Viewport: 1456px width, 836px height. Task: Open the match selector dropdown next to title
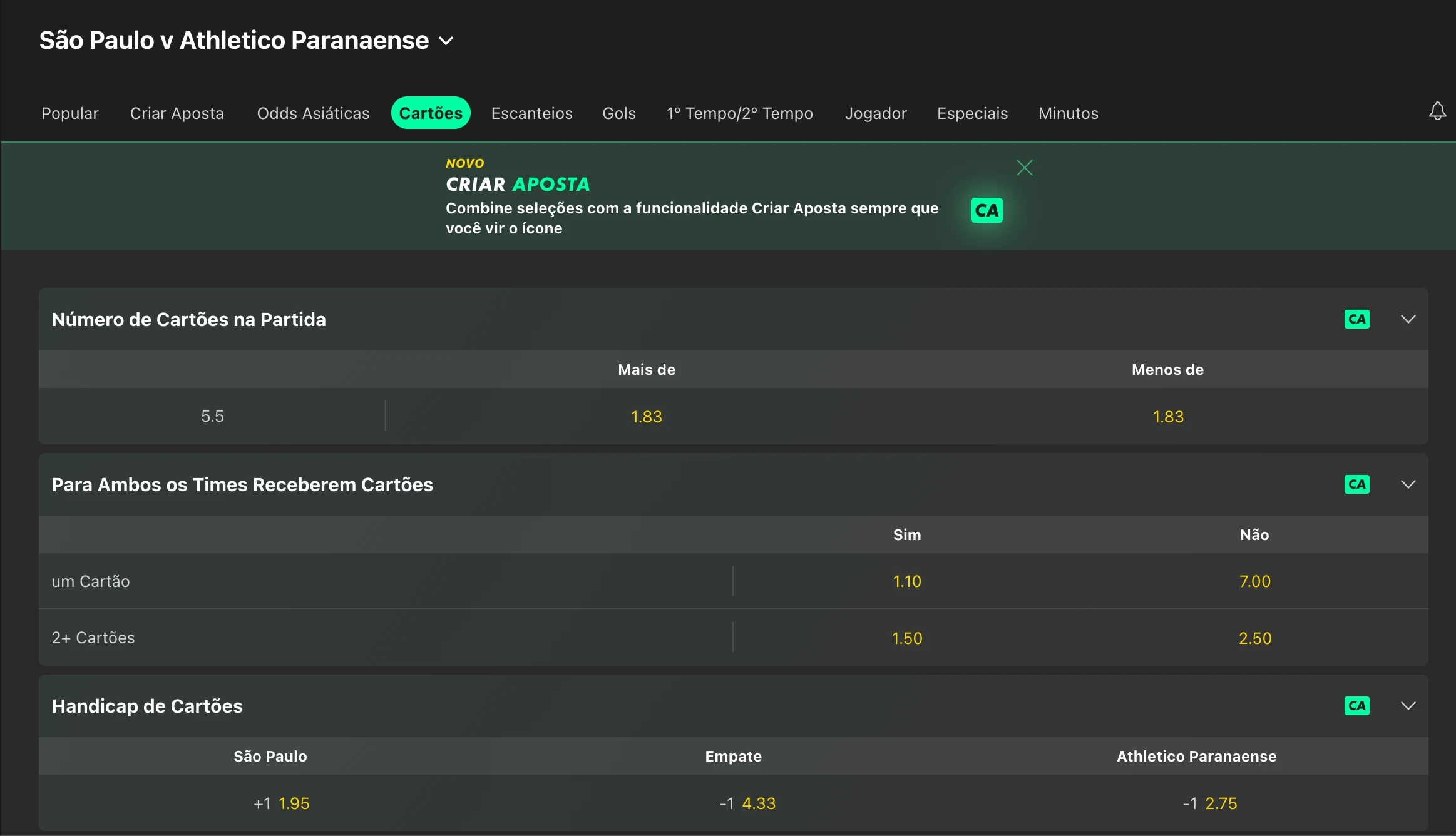[446, 41]
